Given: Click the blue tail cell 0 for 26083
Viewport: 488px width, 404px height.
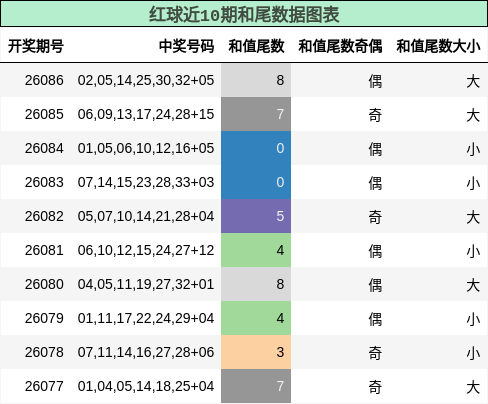Looking at the screenshot, I should (x=256, y=182).
